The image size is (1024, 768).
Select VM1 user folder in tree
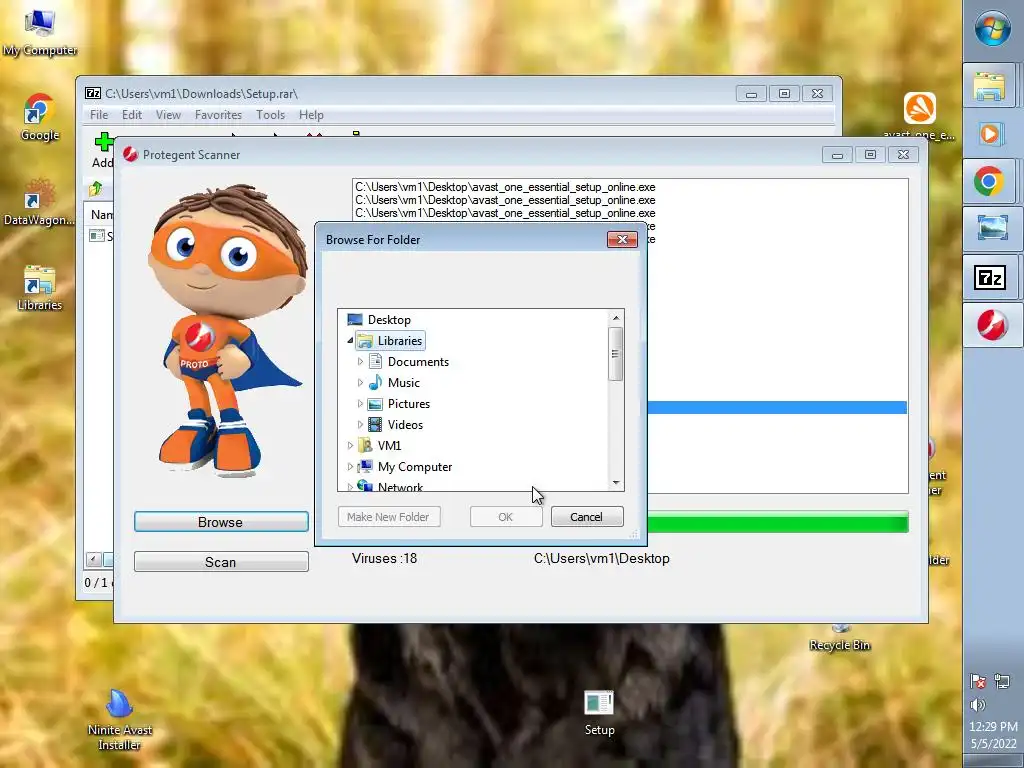(379, 445)
